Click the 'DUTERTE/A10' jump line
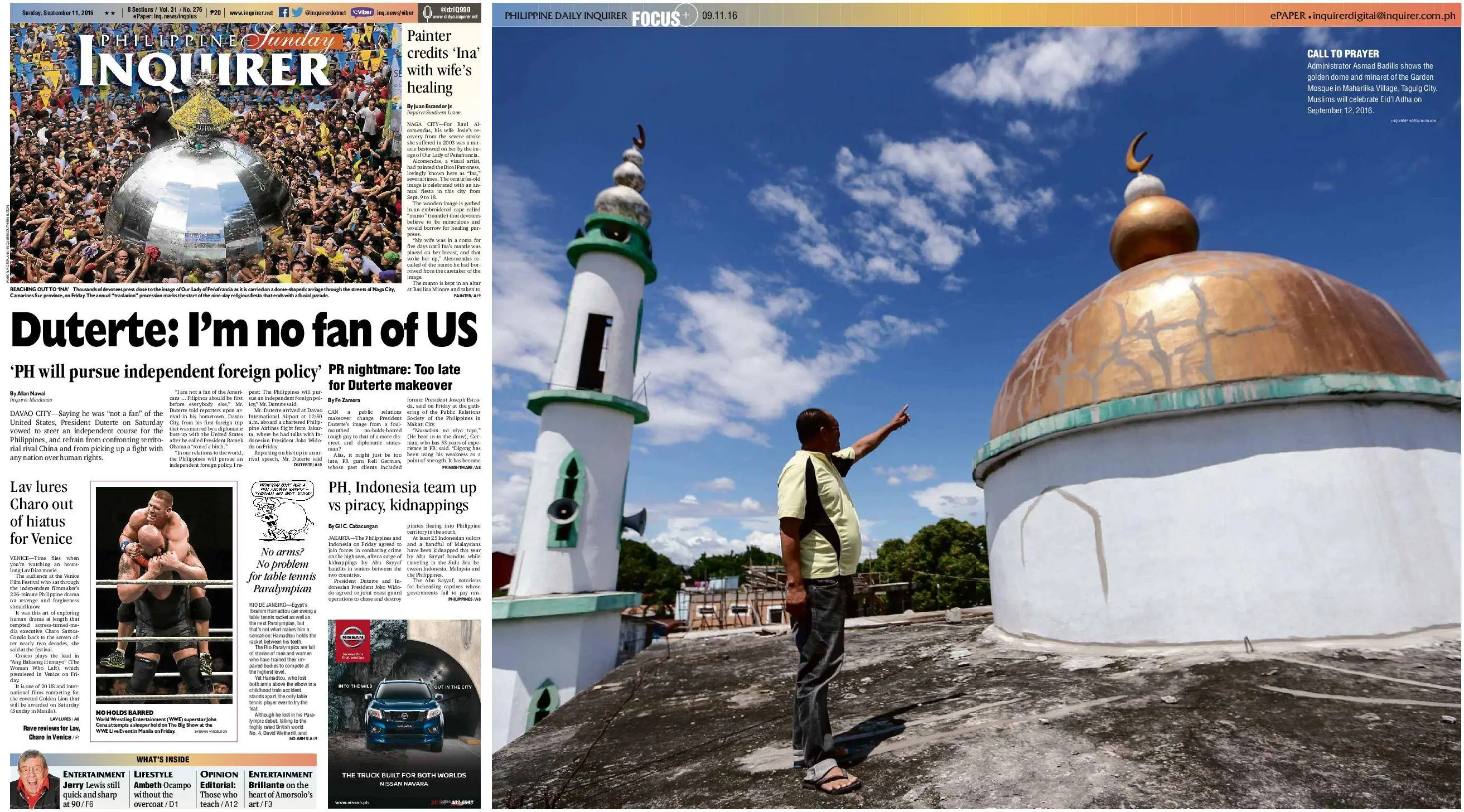This screenshot has width=1464, height=812. pyautogui.click(x=307, y=465)
